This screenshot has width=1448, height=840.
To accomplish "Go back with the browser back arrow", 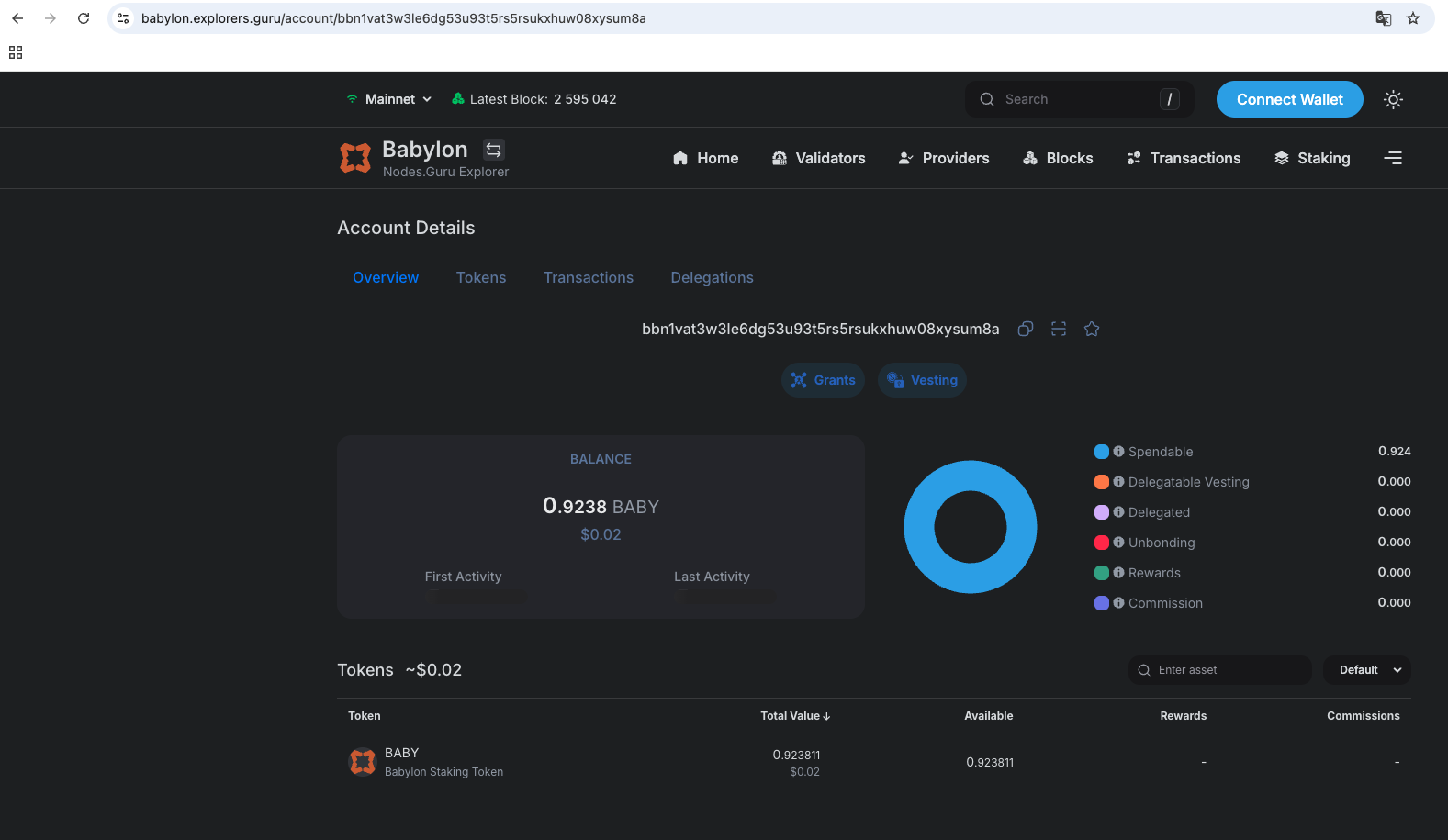I will pos(17,18).
